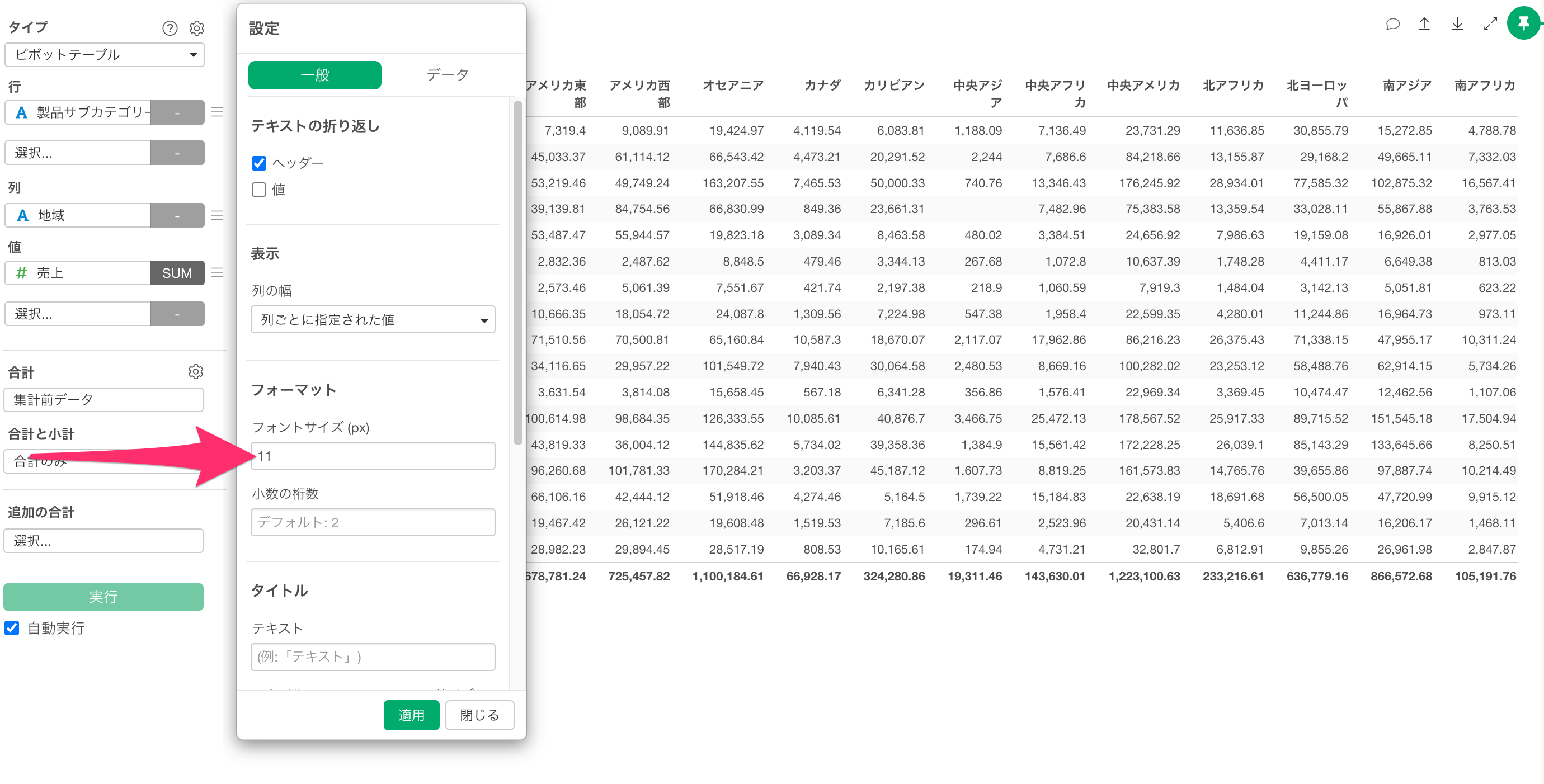Click the help question mark icon beside タイプ
Image resolution: width=1544 pixels, height=784 pixels.
pos(170,28)
